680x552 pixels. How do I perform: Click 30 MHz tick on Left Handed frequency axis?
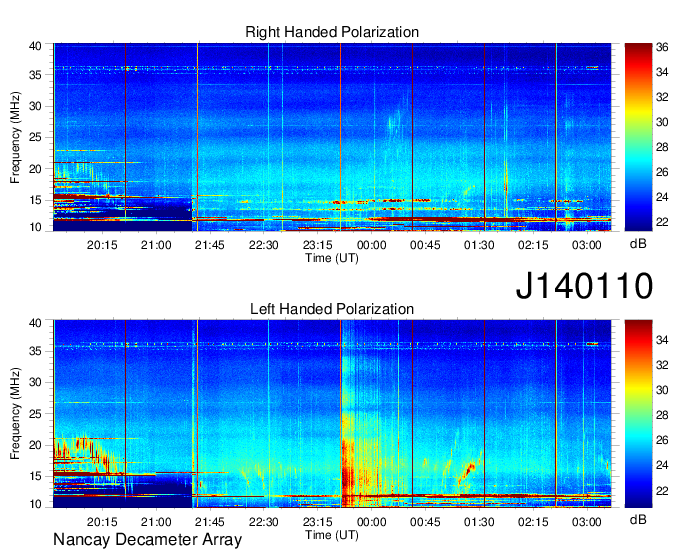[x=35, y=382]
